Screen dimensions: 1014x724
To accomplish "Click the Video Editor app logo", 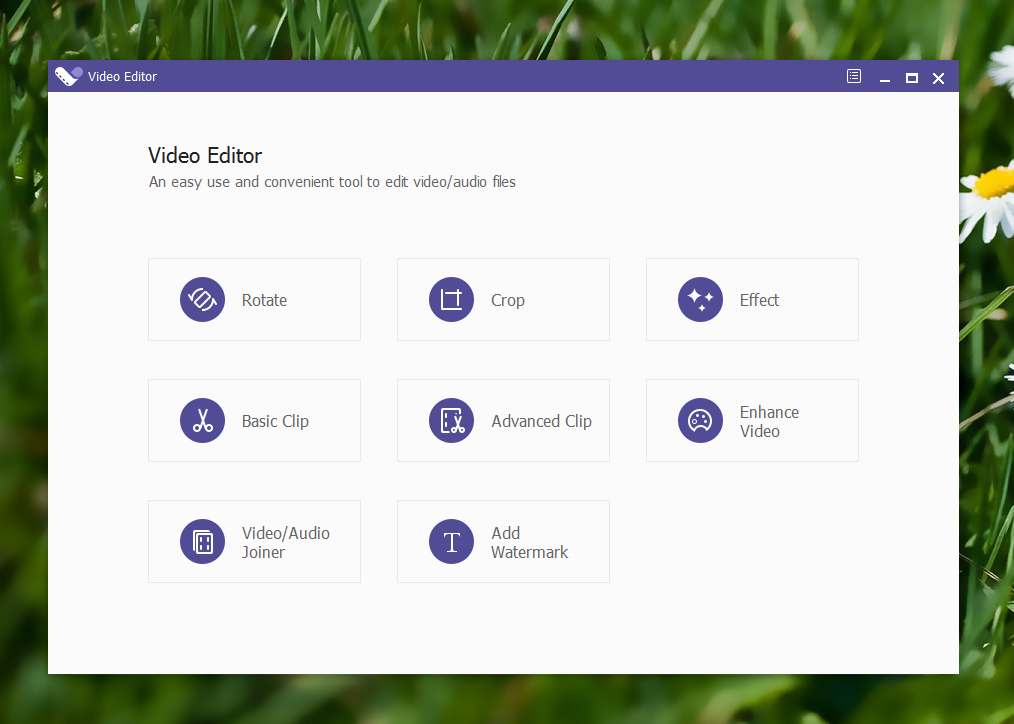I will (69, 76).
